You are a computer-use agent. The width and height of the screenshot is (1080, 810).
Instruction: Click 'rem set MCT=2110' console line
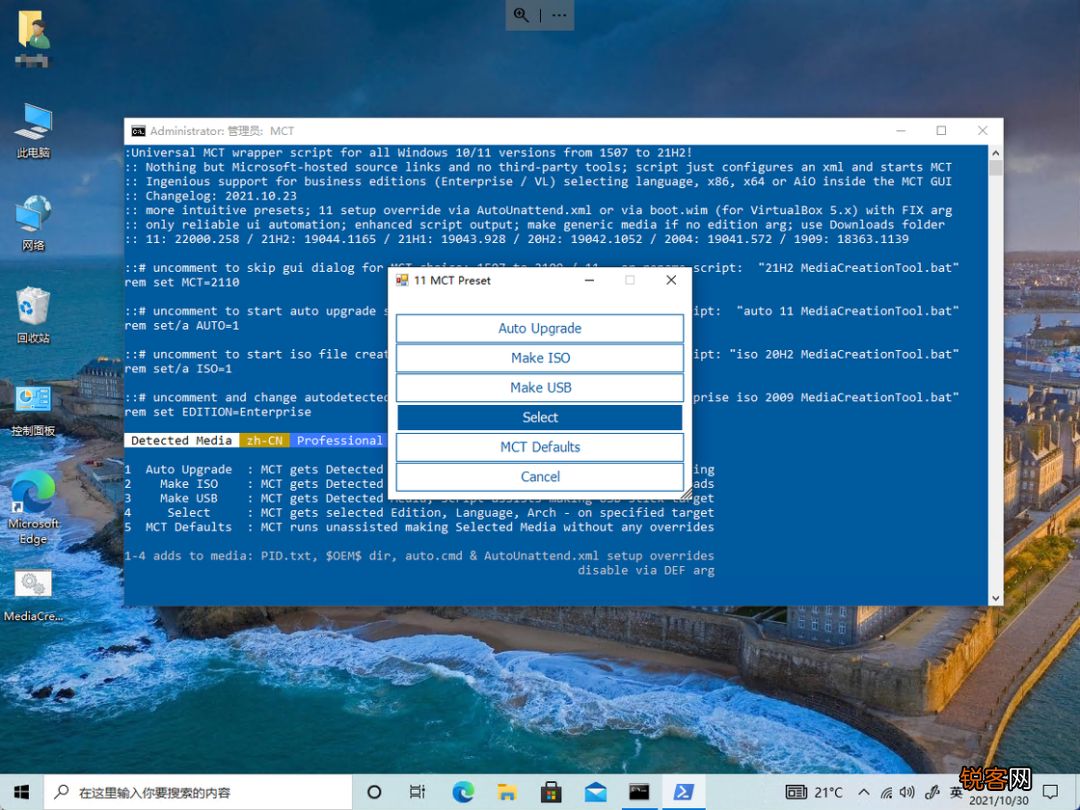[182, 282]
